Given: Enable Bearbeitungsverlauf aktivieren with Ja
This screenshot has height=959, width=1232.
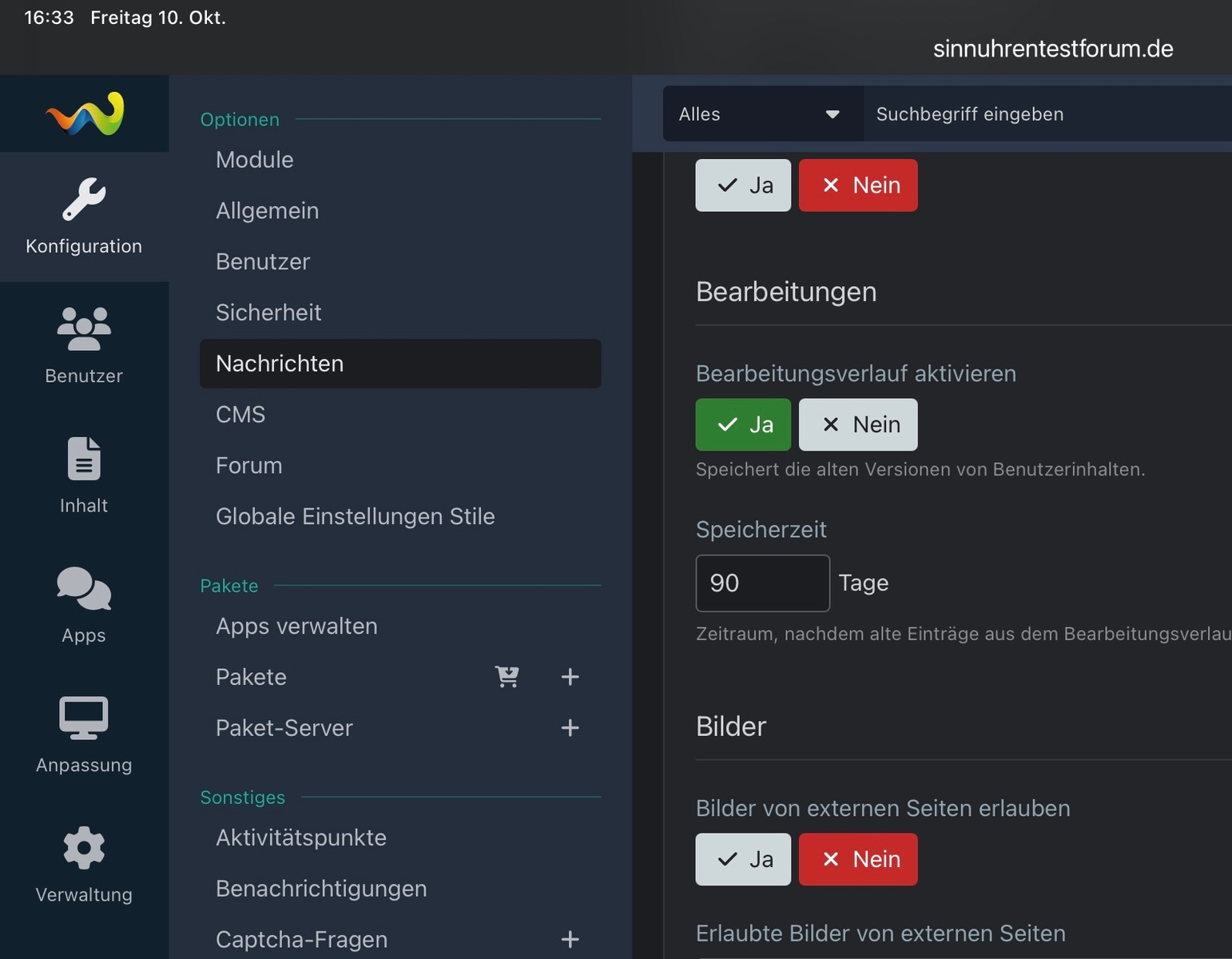Looking at the screenshot, I should coord(743,424).
